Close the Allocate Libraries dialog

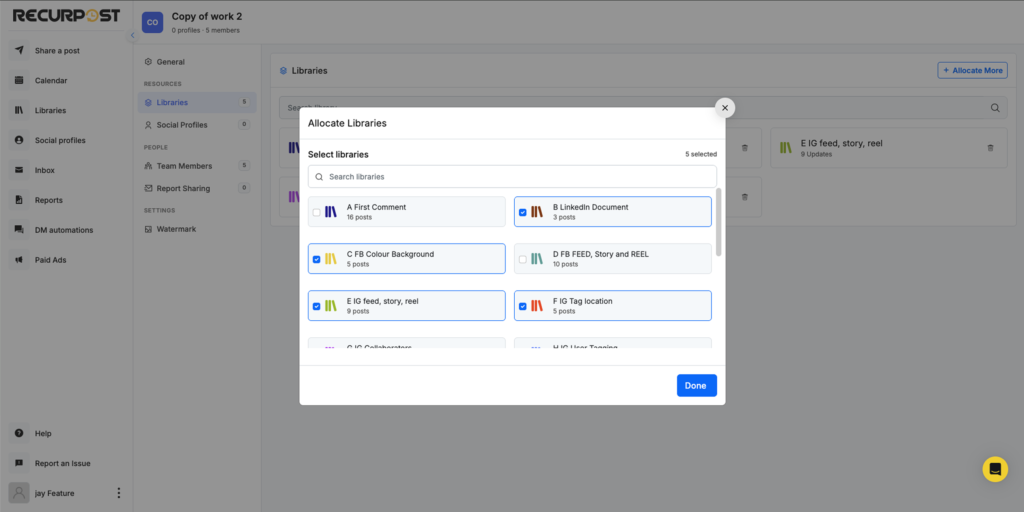point(725,108)
